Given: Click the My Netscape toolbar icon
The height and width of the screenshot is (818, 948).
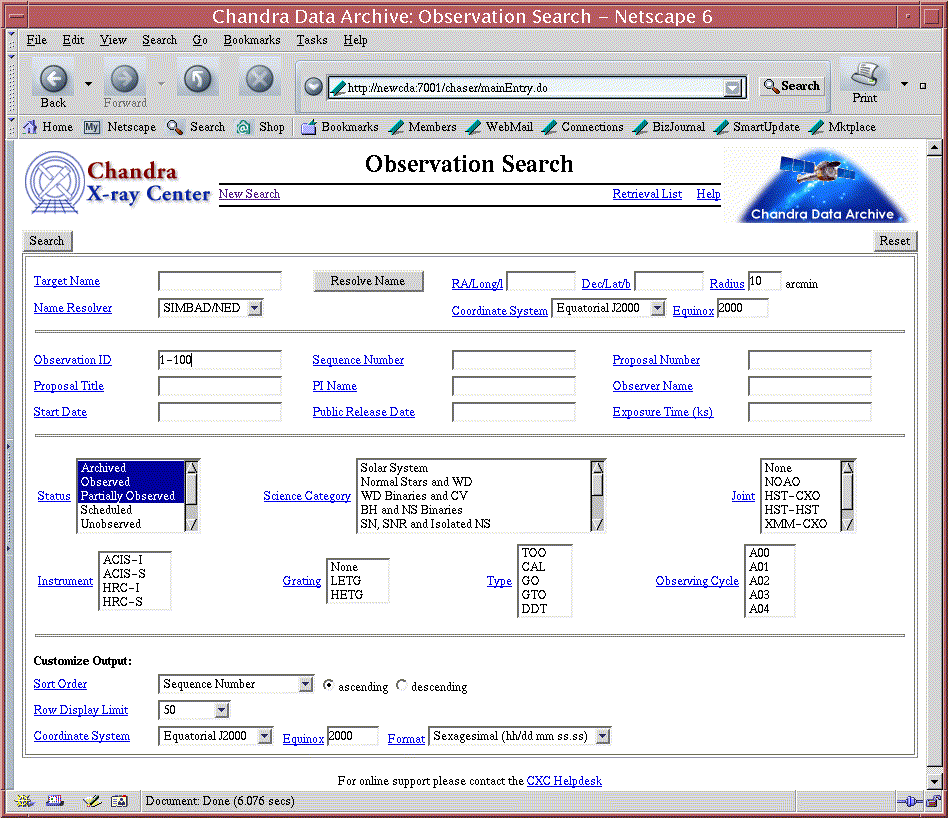Looking at the screenshot, I should click(x=92, y=127).
